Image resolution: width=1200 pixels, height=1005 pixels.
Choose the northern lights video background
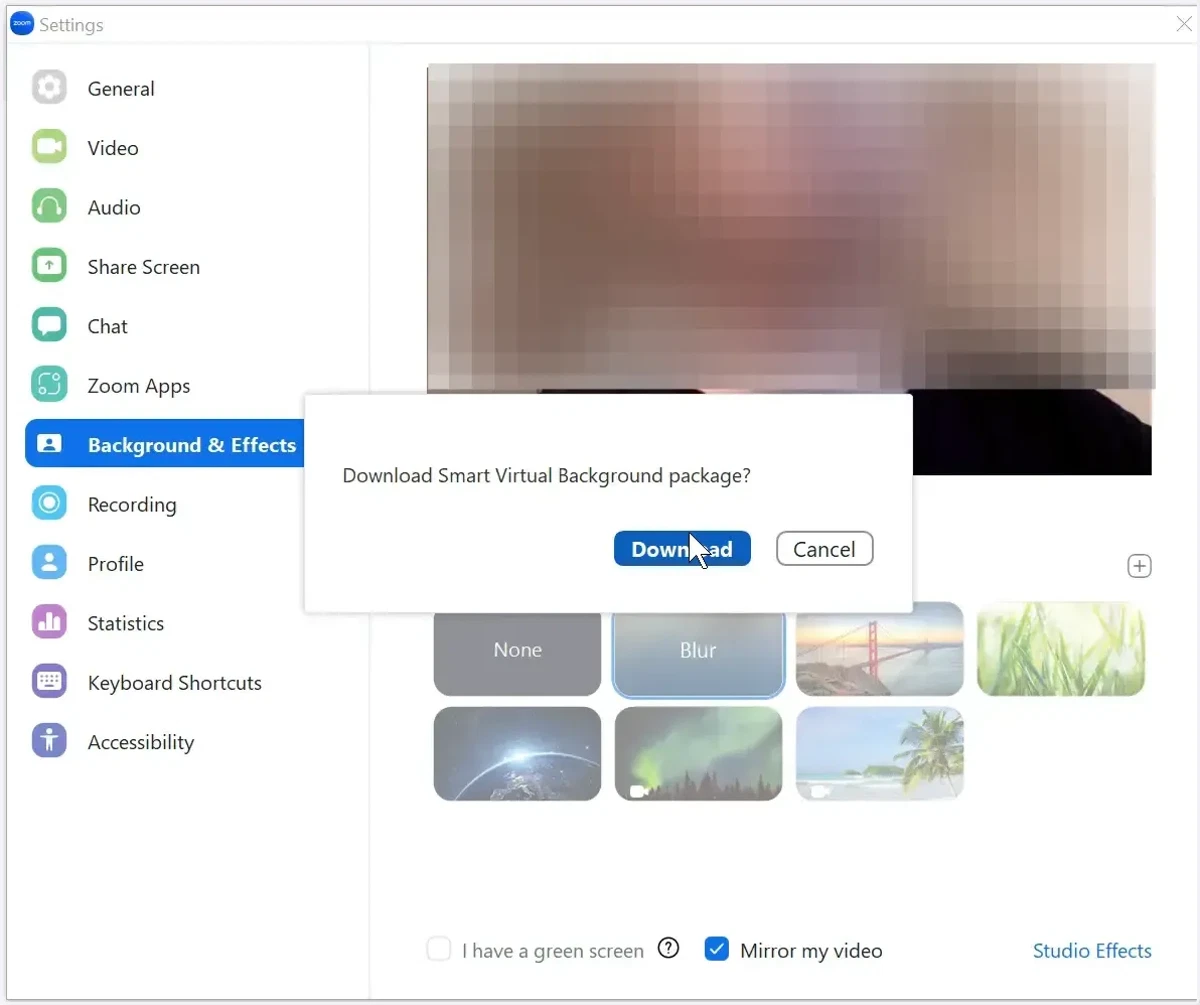point(698,754)
